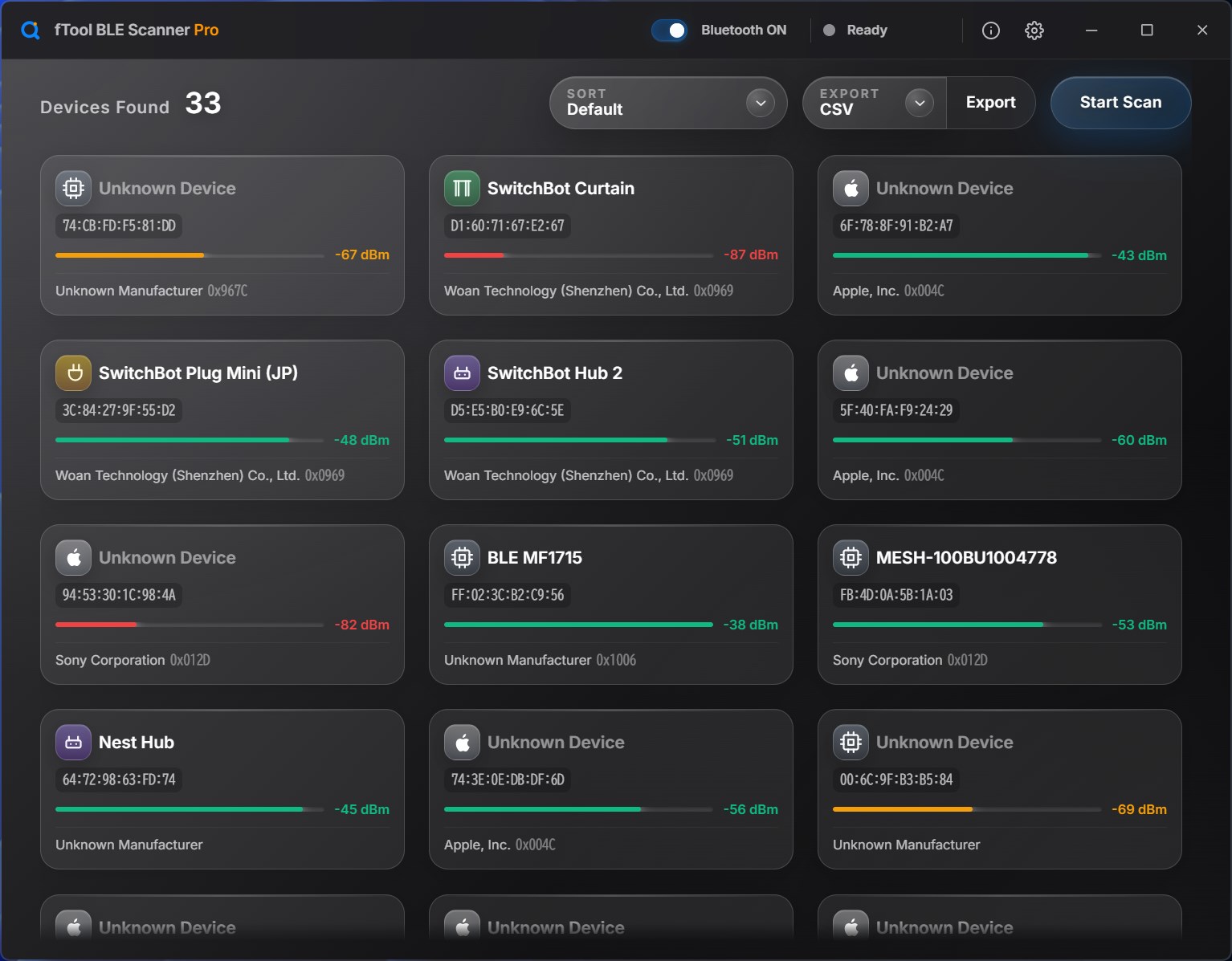Select MAC address D5:E5:B0:E9:6C:5E

[508, 410]
